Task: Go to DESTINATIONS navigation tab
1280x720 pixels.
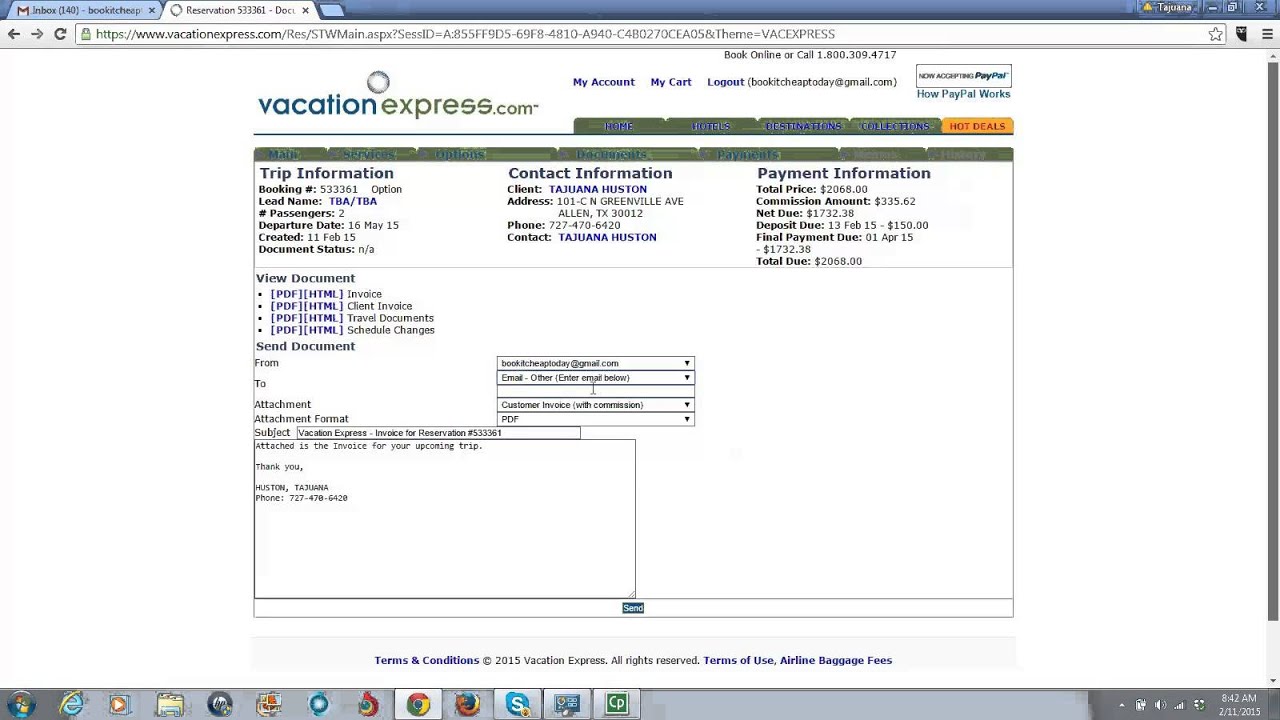Action: [x=803, y=126]
